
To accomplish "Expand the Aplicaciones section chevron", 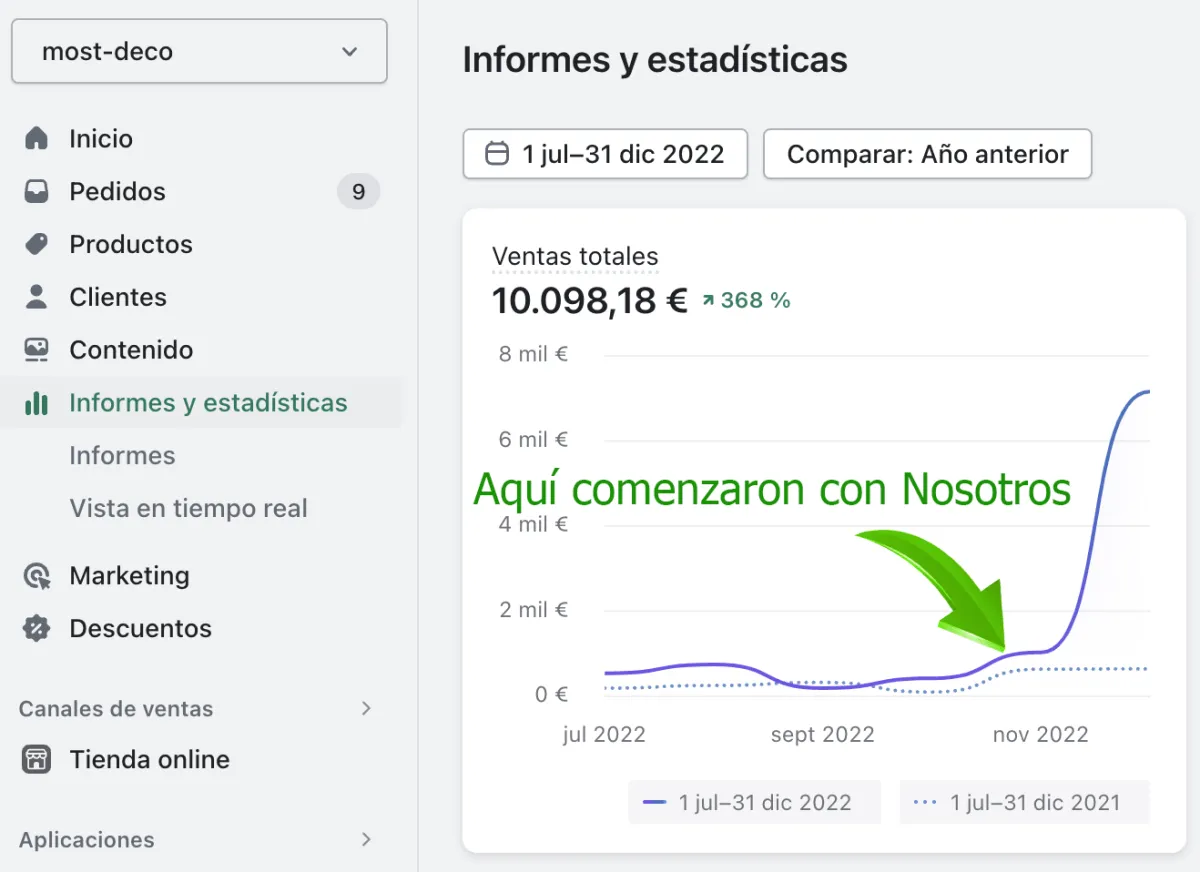I will [x=366, y=839].
